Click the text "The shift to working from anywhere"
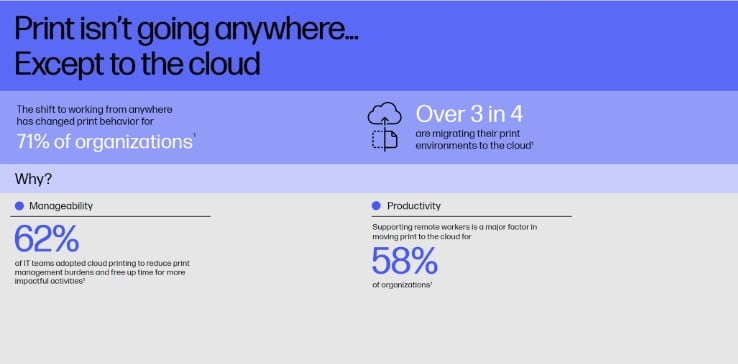Viewport: 738px width, 364px height. [95, 109]
